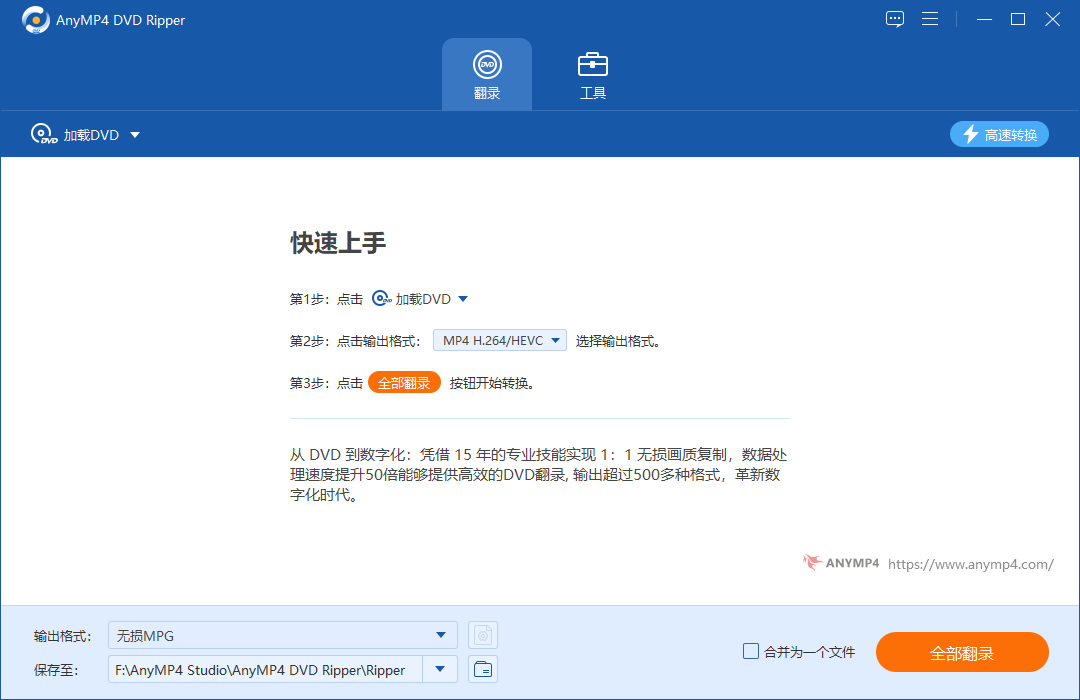The width and height of the screenshot is (1080, 700).
Task: Click the small 全部翻录 button in step 3
Action: (404, 383)
